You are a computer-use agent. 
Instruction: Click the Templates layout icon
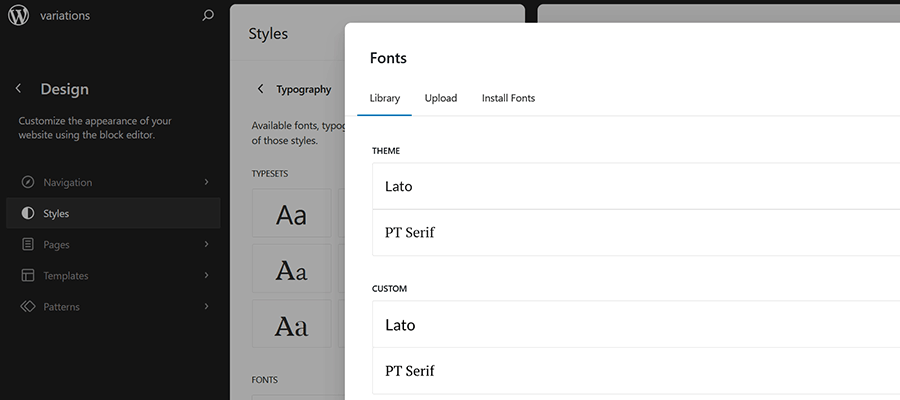coord(27,275)
